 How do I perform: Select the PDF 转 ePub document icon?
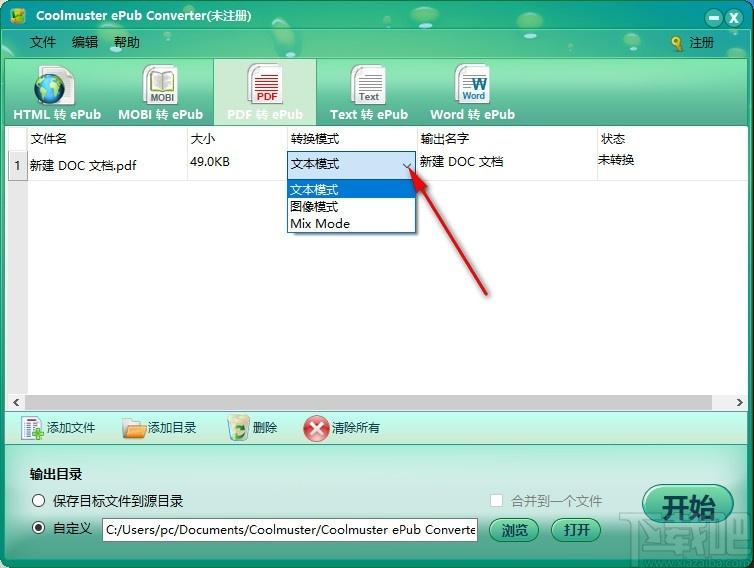(x=265, y=84)
